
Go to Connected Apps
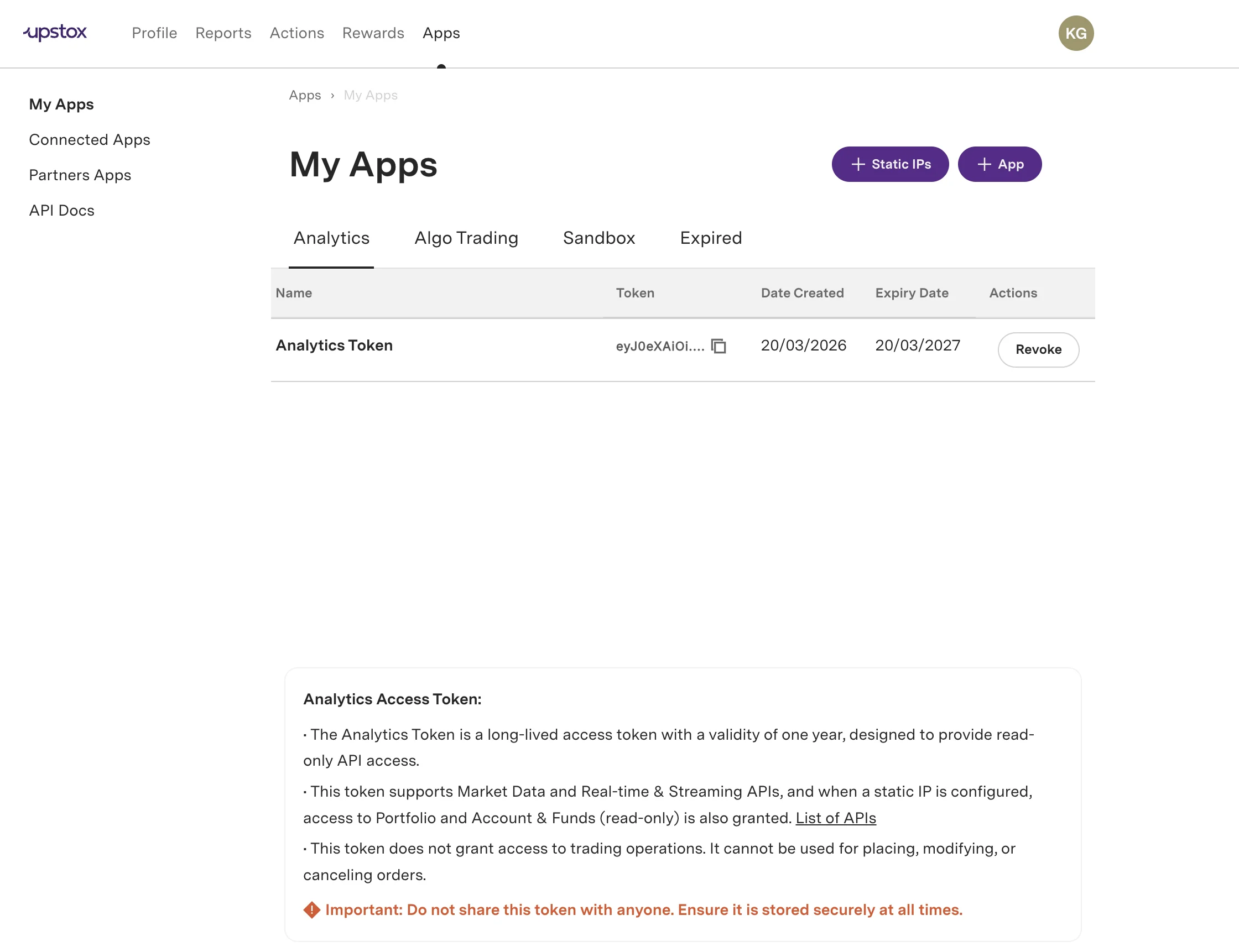point(90,139)
